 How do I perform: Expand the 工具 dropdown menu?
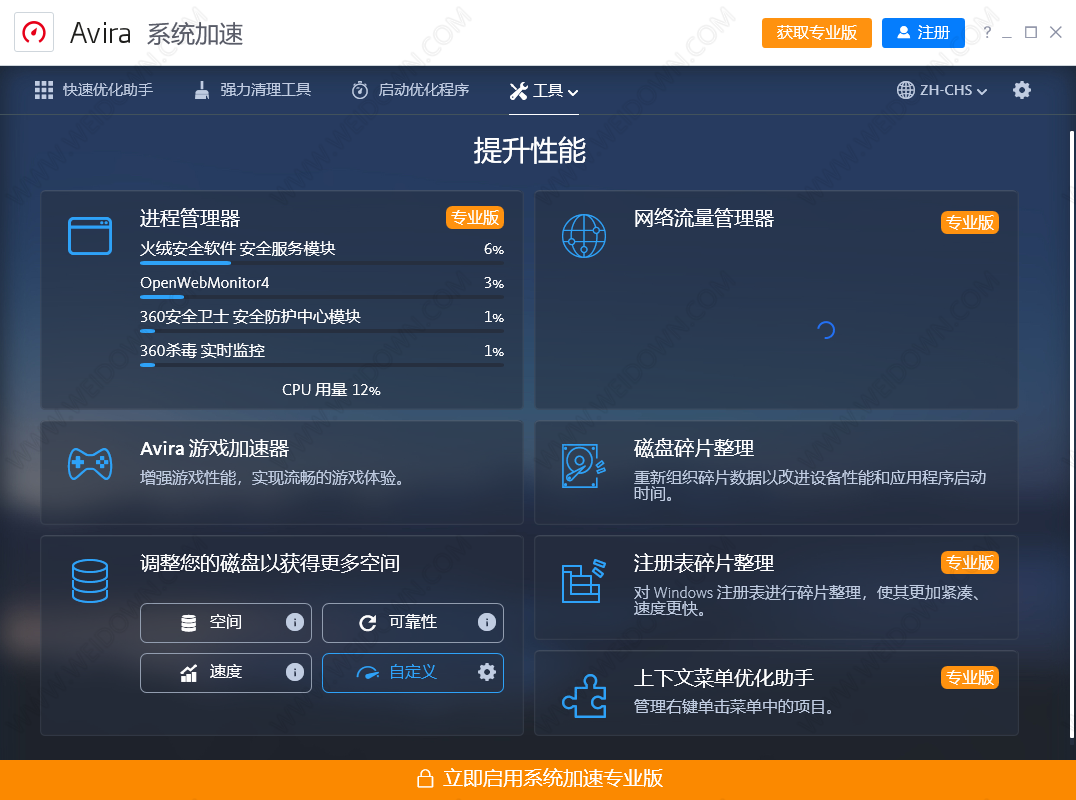coord(544,91)
